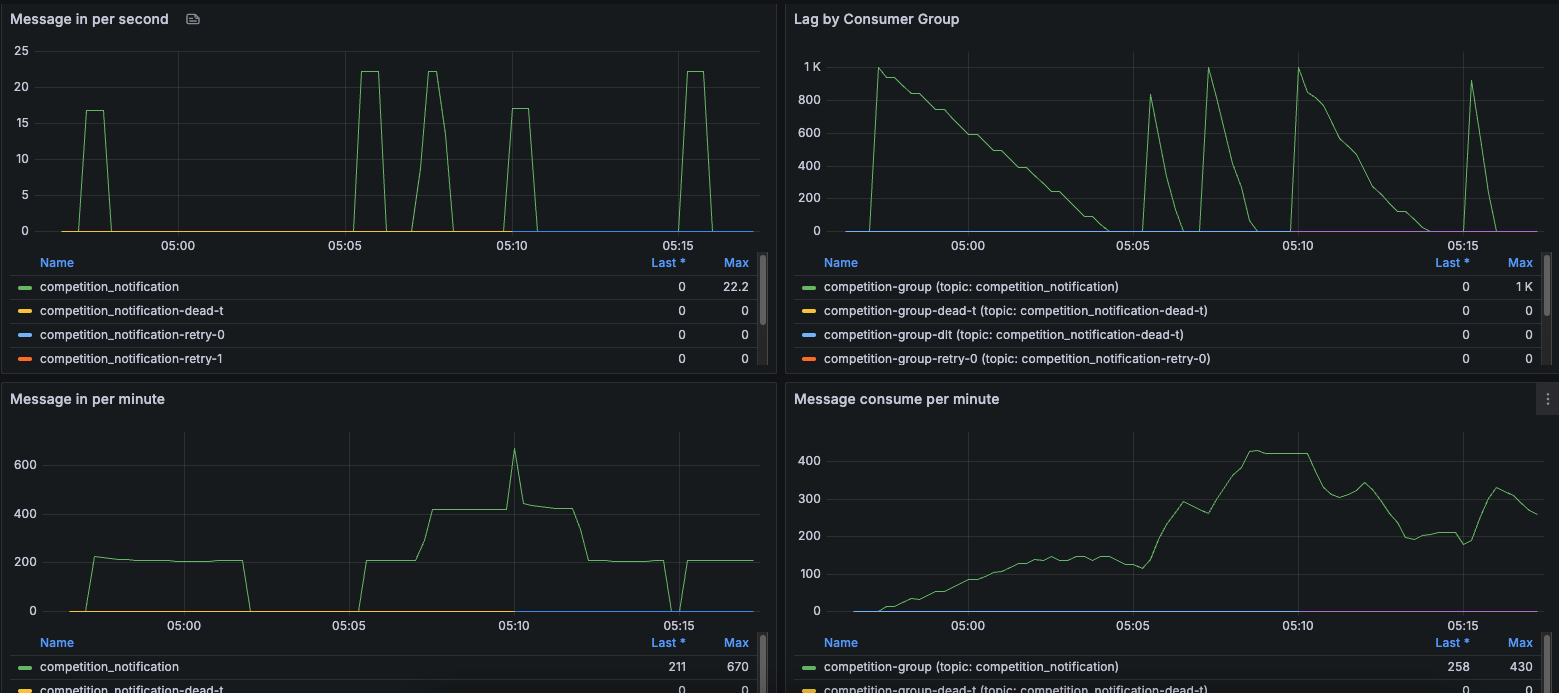Toggle competition-group-retry-0 series in Lag legend
This screenshot has height=693, width=1559.
[x=1017, y=359]
